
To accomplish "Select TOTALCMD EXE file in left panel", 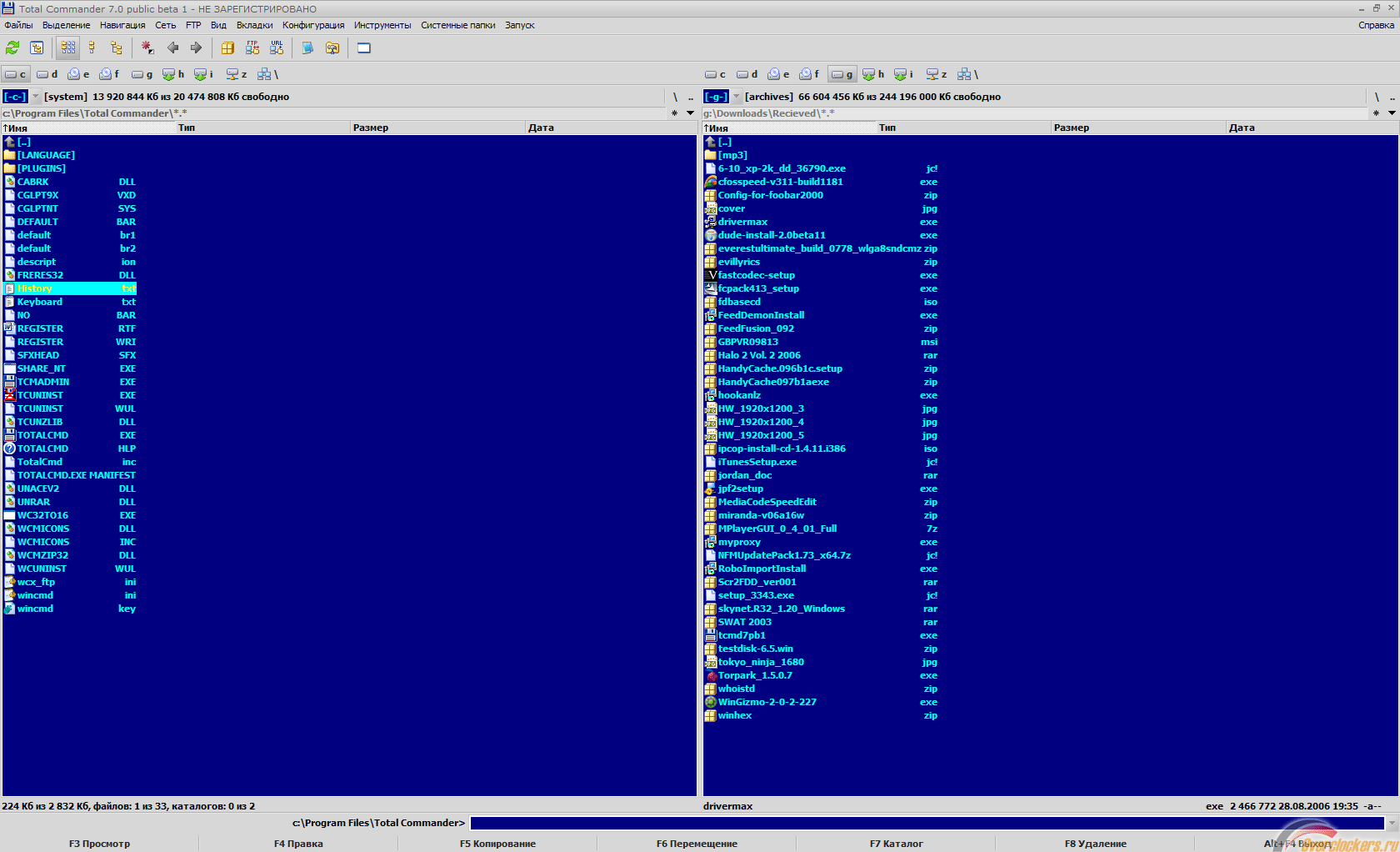I will 70,435.
